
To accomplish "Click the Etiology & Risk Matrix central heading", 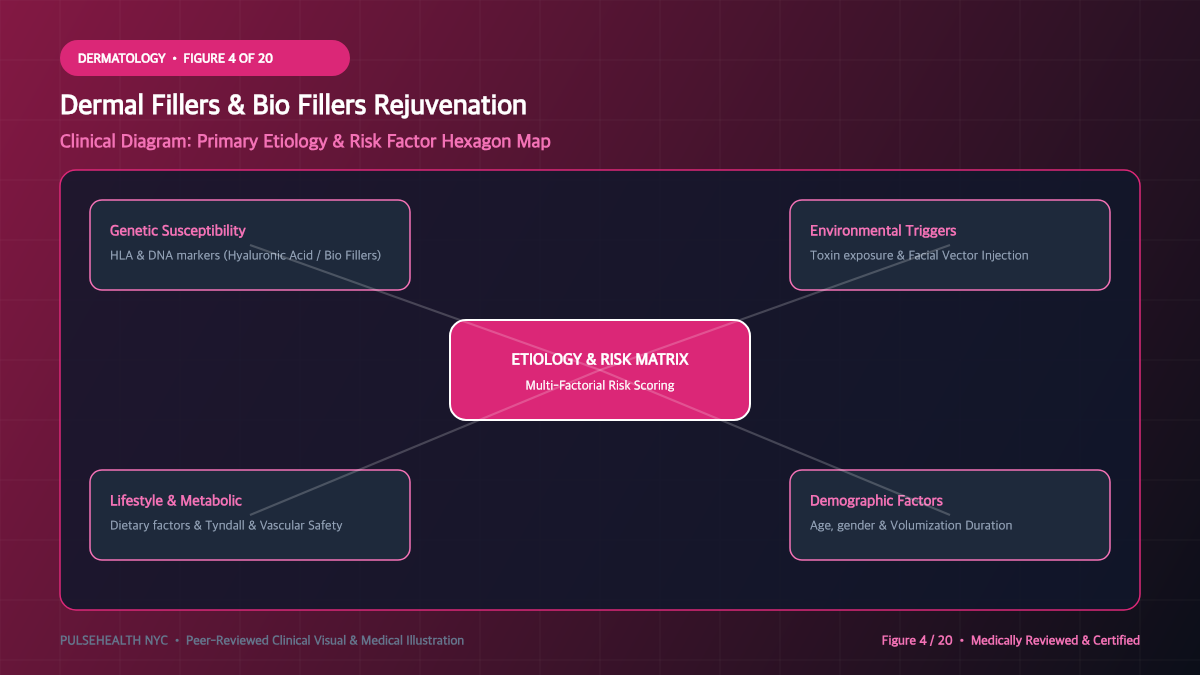I will tap(600, 359).
